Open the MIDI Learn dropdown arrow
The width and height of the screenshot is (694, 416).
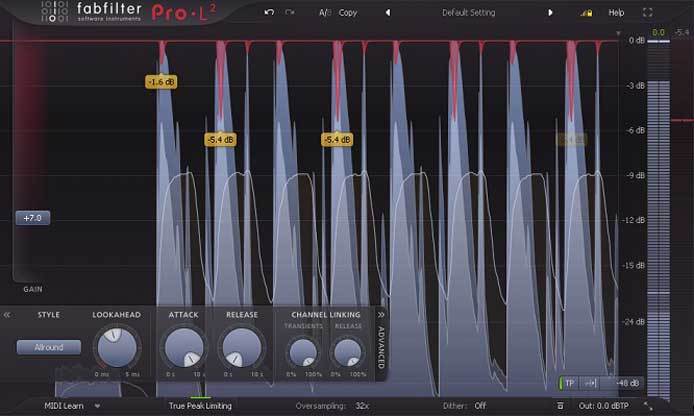coord(97,405)
